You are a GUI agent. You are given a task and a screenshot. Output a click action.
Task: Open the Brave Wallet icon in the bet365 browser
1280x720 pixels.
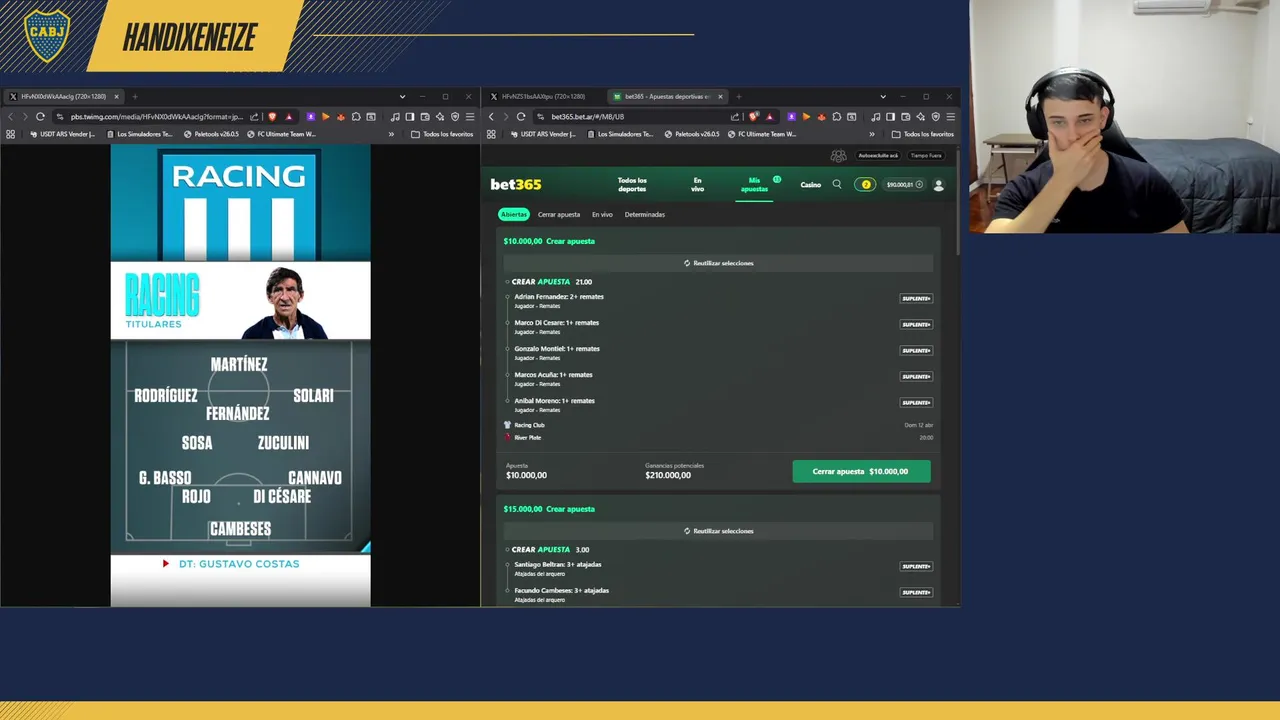[905, 116]
